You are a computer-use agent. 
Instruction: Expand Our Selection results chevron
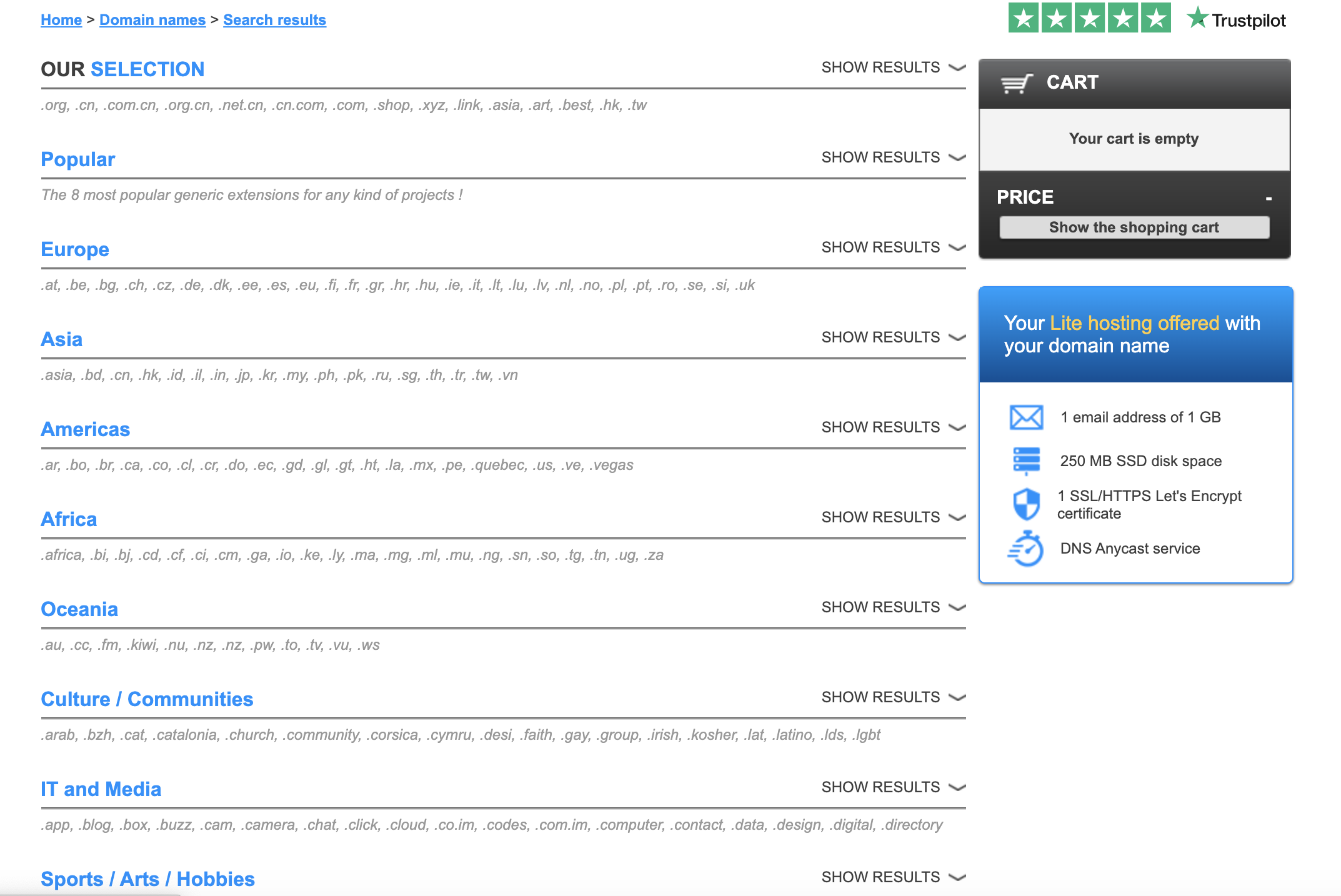[x=957, y=67]
